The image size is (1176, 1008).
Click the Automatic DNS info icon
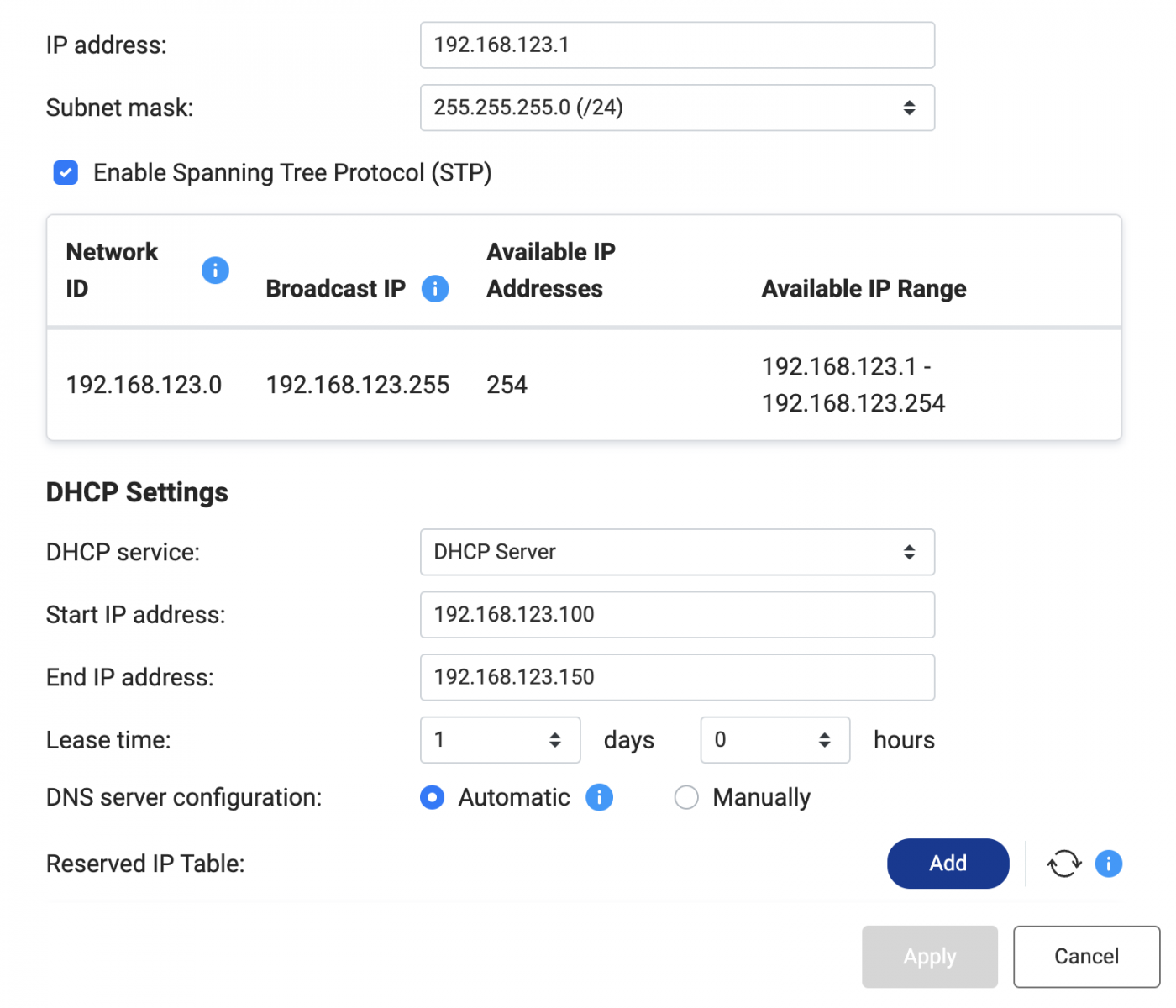[599, 797]
